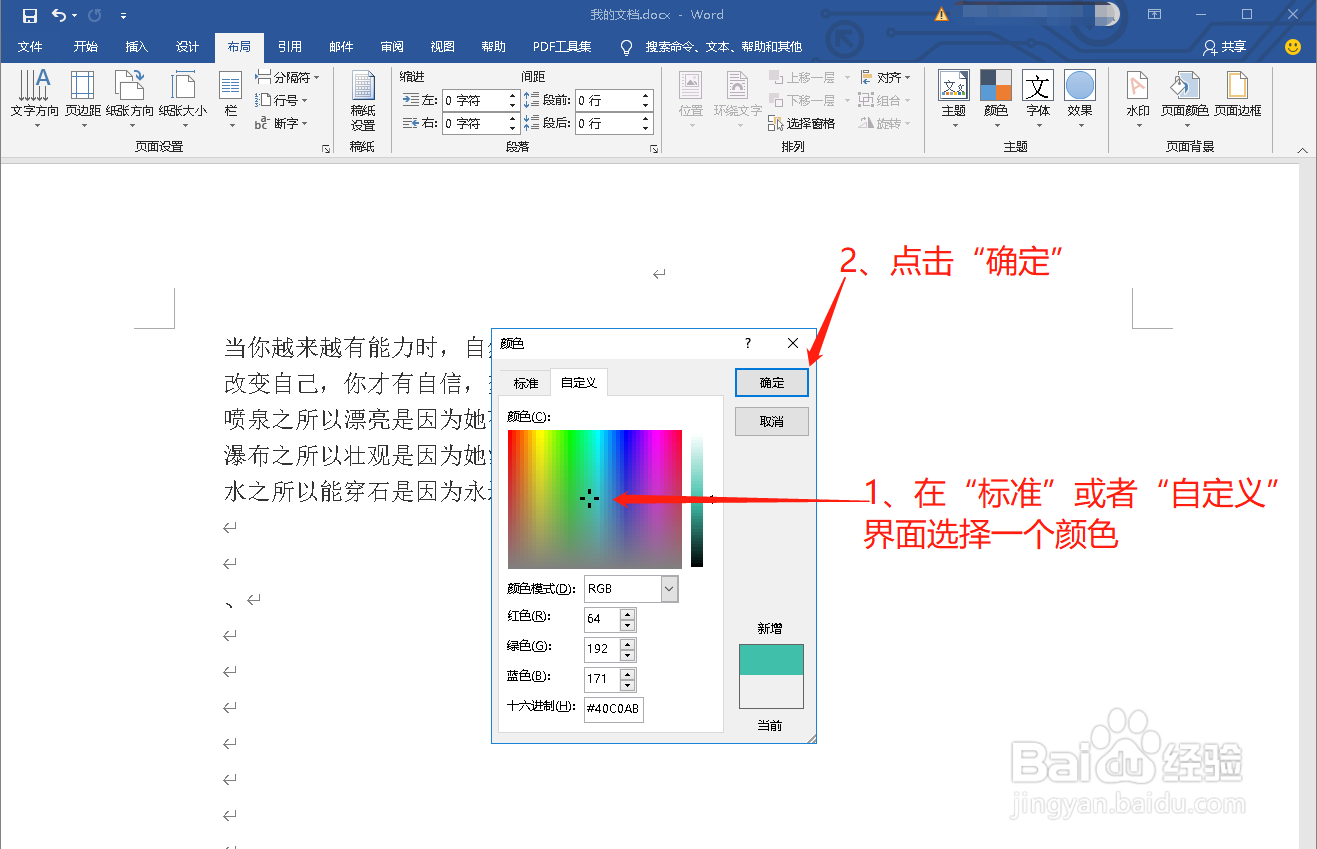Screen dimensions: 1317x849
Task: Click the Wrap Text (环绕文字) icon
Action: tap(738, 98)
